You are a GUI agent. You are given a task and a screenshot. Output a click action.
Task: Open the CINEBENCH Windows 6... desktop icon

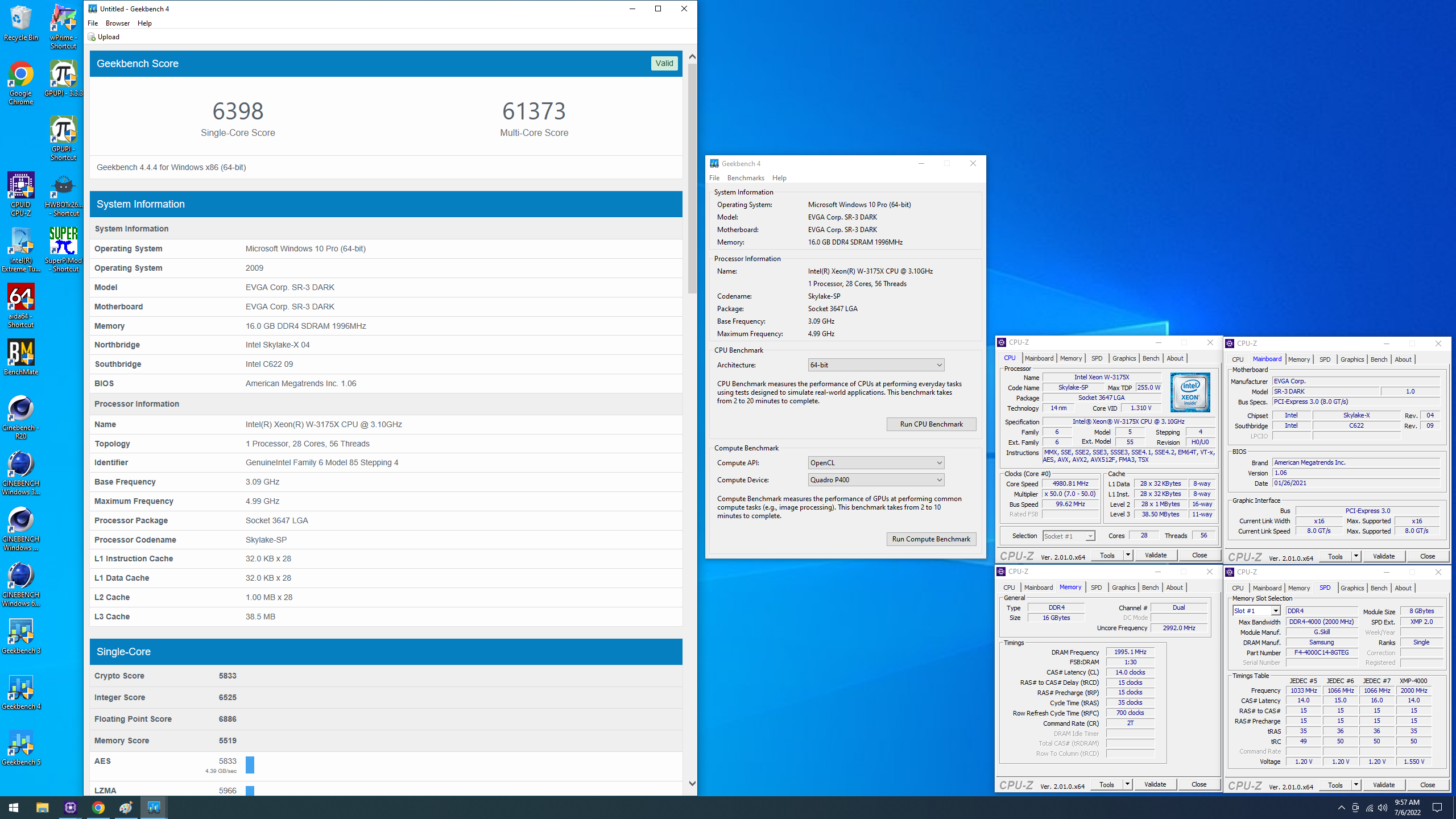20,584
